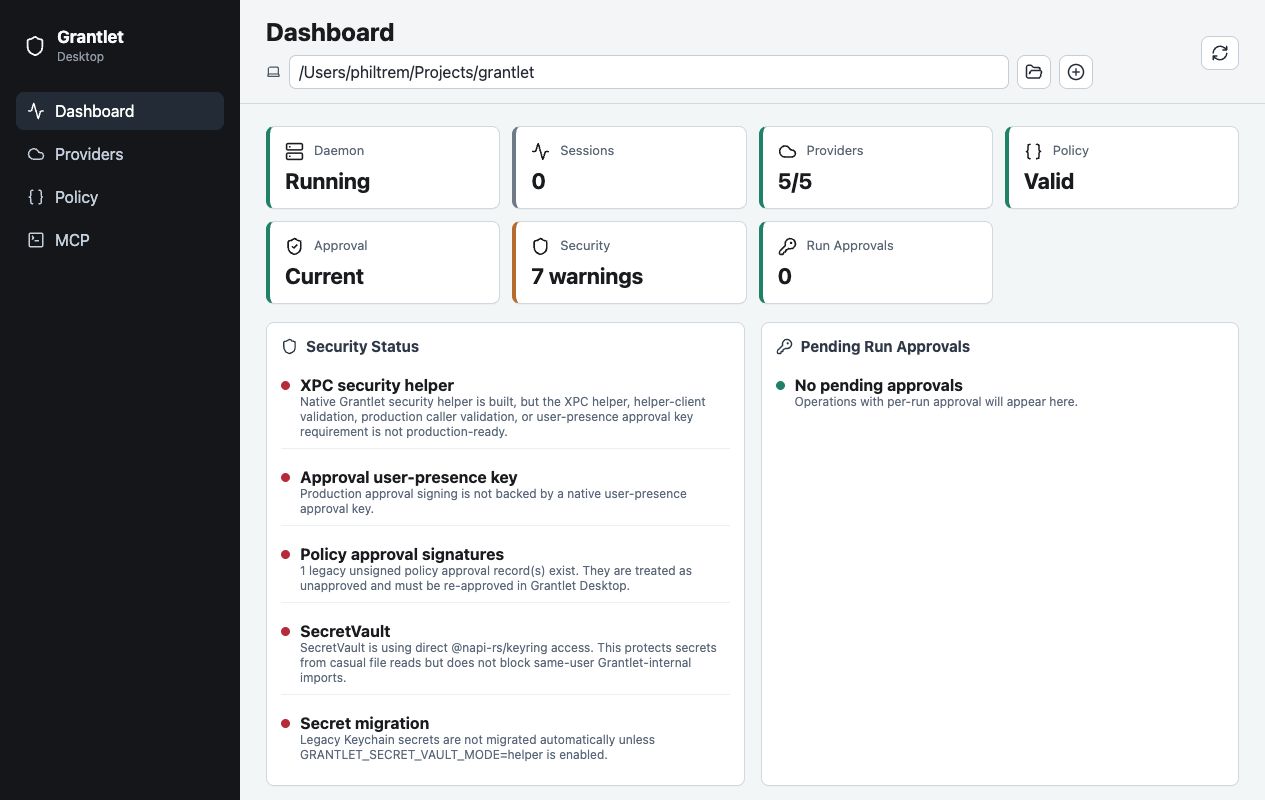1265x800 pixels.
Task: Click the add project plus button
Action: 1076,72
